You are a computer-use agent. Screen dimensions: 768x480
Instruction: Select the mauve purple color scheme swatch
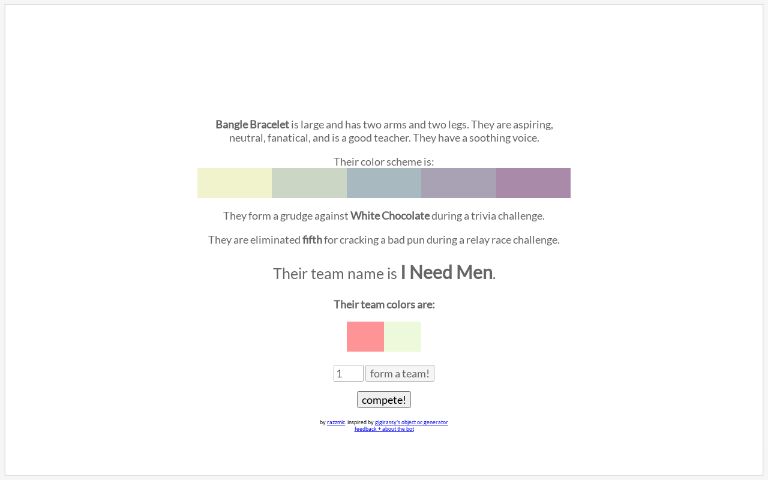click(x=533, y=183)
